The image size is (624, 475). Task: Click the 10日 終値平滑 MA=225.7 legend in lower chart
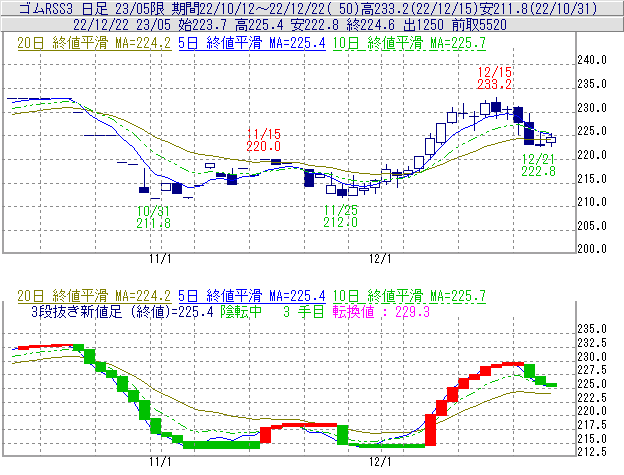point(409,296)
